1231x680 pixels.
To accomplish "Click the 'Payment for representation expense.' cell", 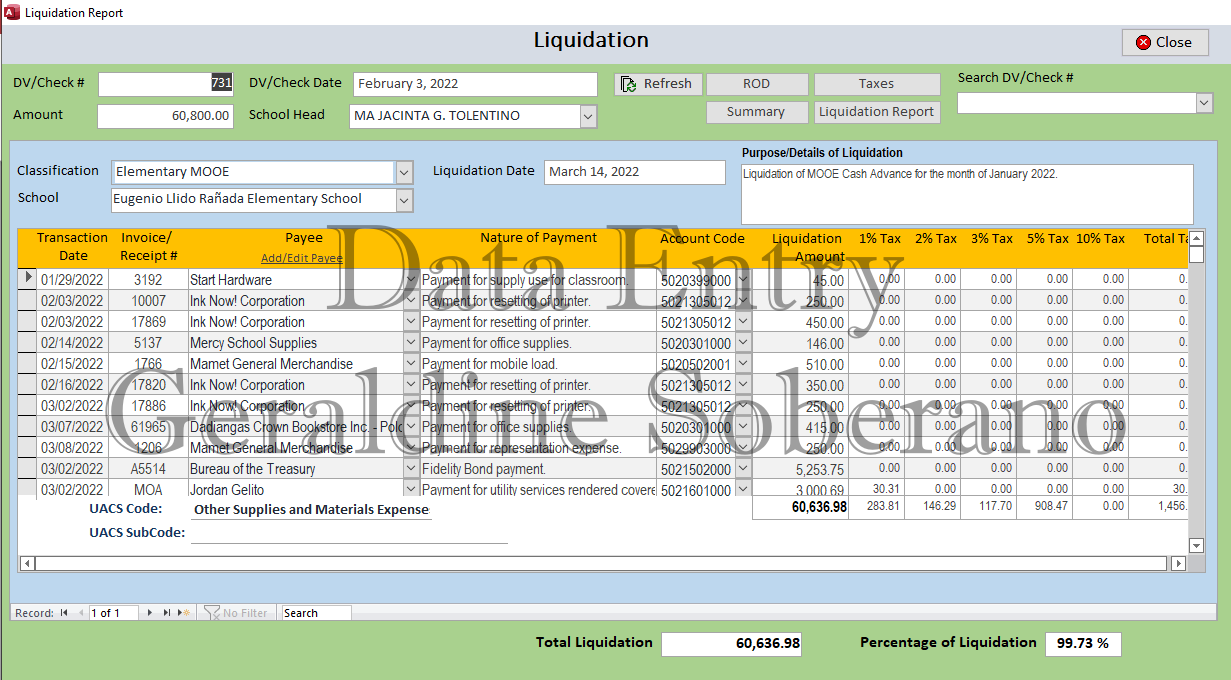I will (x=538, y=448).
